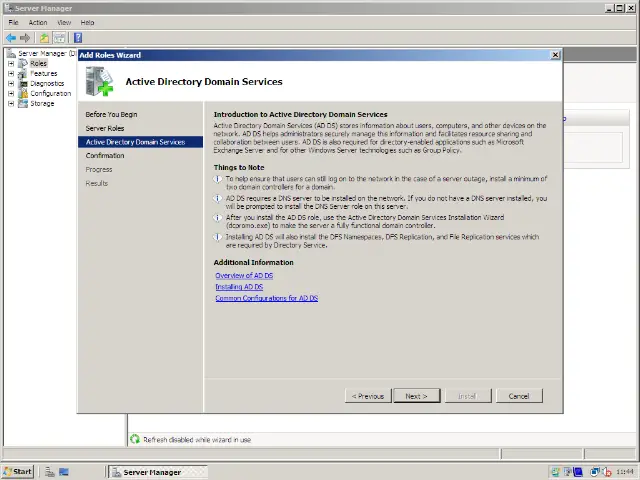Click the 'Things to Note' heading
Viewport: 640px width, 480px height.
point(239,167)
